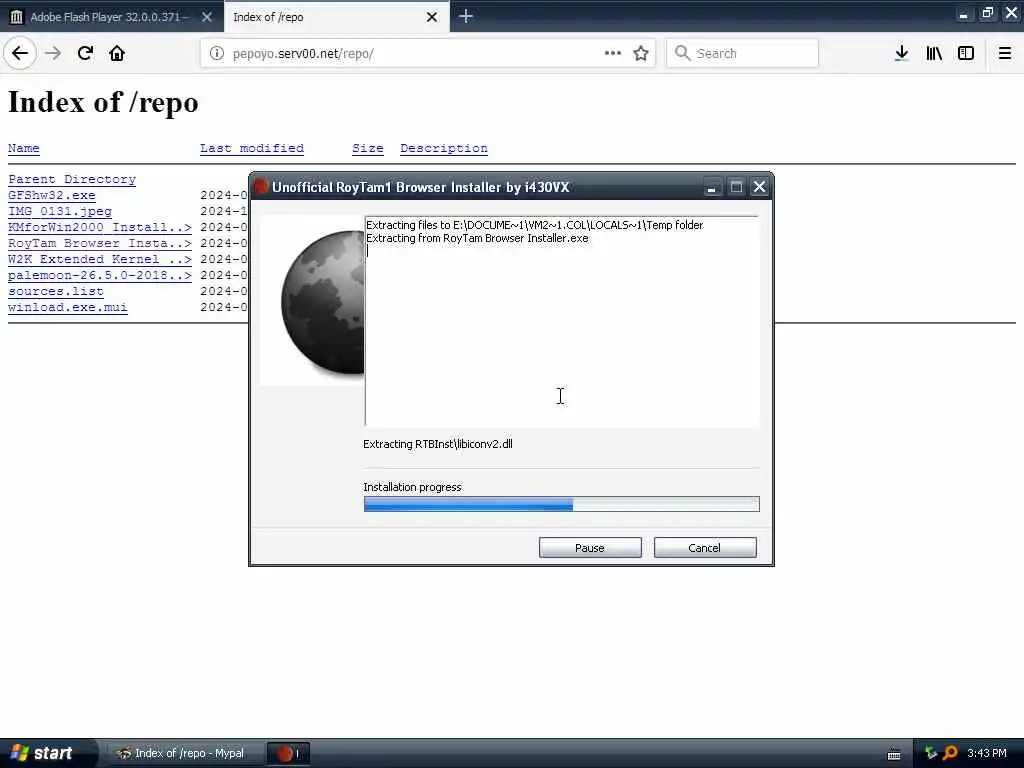
Task: Open the browser home page icon
Action: pyautogui.click(x=117, y=54)
